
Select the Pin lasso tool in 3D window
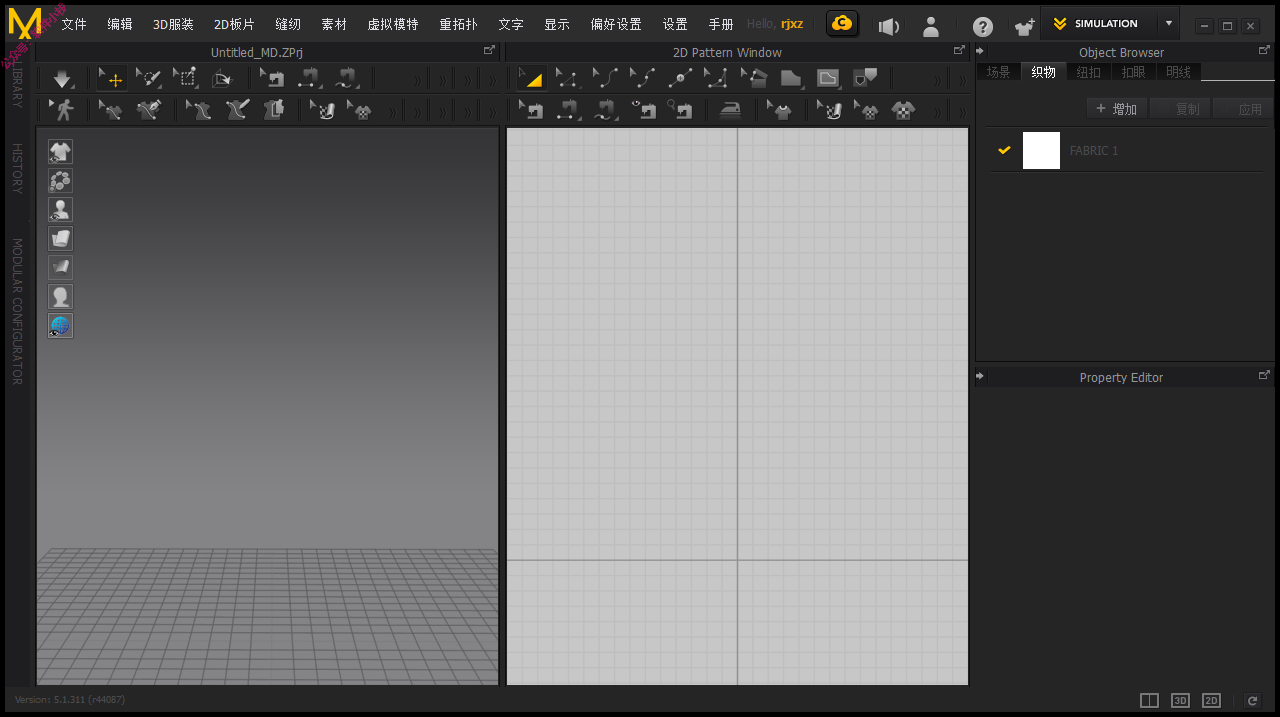(148, 79)
